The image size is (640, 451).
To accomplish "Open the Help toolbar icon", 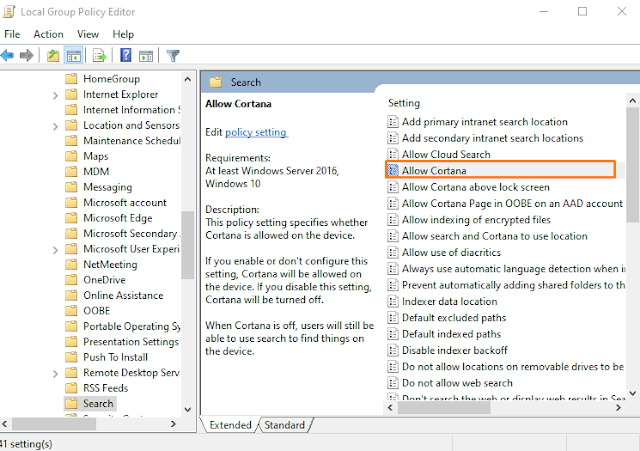I will pos(126,55).
